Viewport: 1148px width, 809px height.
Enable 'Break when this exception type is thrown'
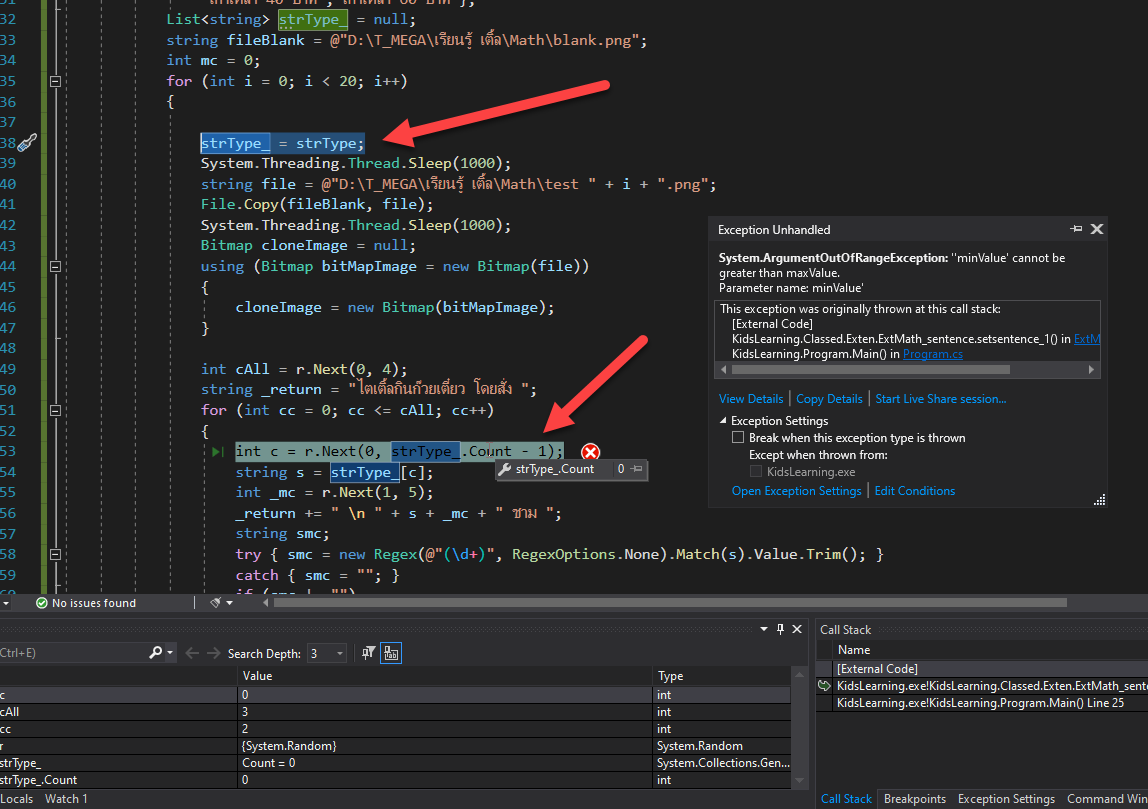click(x=739, y=438)
